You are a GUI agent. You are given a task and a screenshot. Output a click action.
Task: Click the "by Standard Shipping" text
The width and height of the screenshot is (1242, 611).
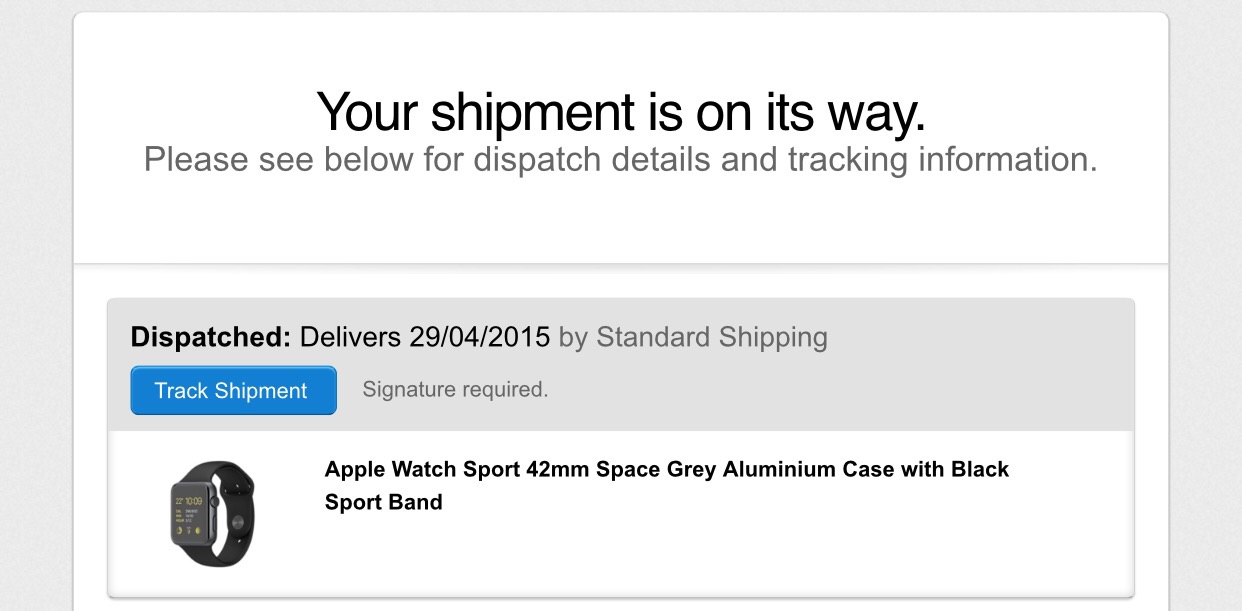pyautogui.click(x=693, y=337)
